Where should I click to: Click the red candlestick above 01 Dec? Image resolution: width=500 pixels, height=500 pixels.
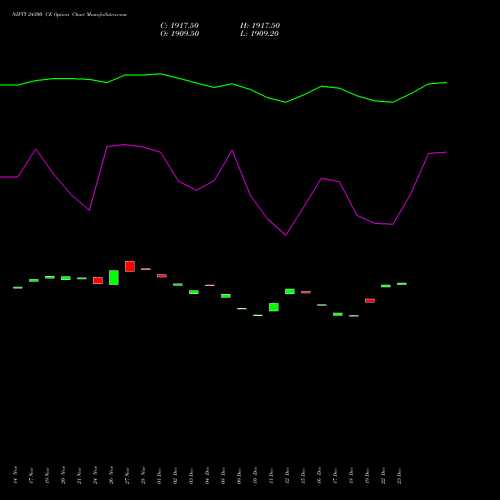coord(162,276)
